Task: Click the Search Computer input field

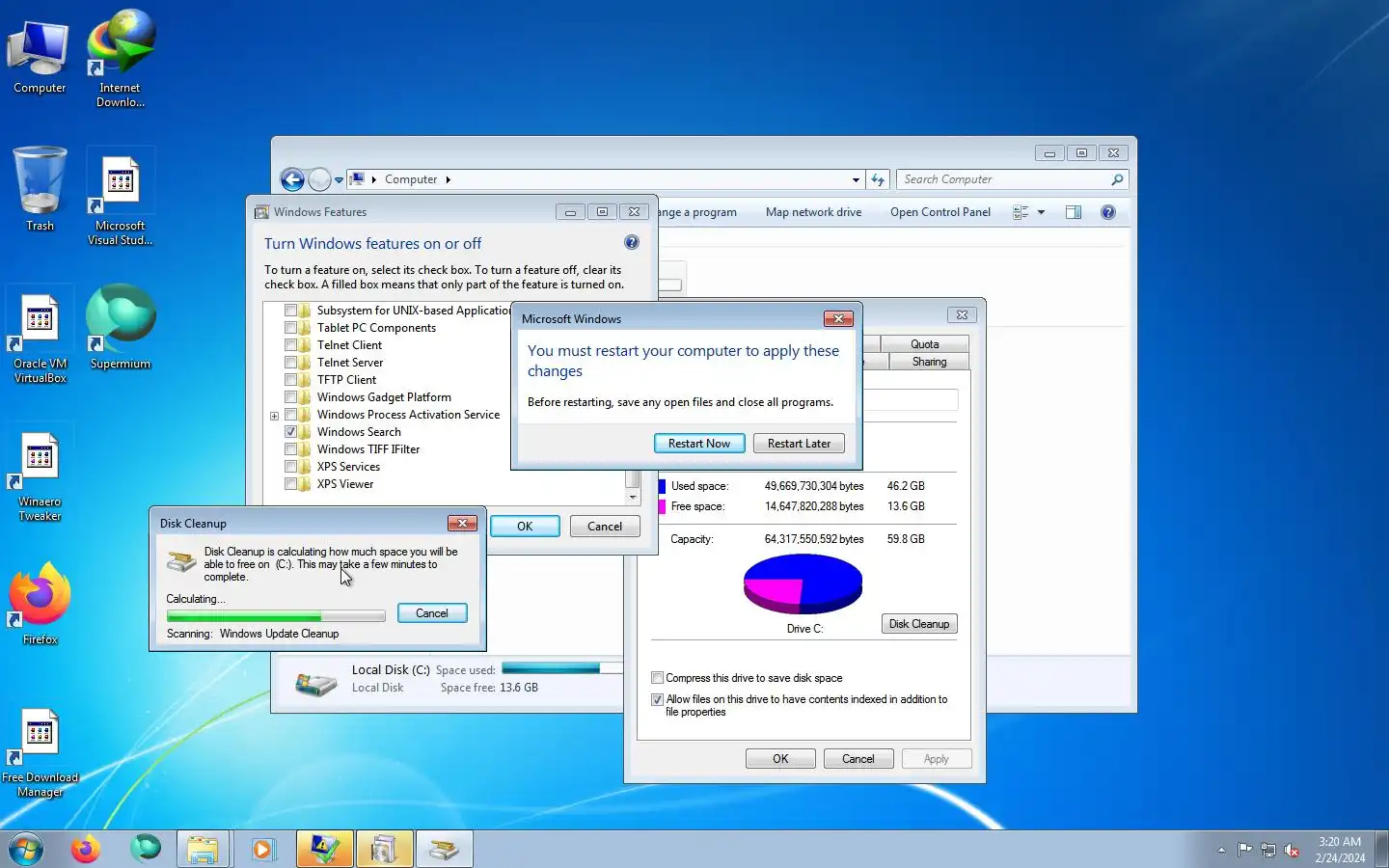Action: click(1003, 179)
